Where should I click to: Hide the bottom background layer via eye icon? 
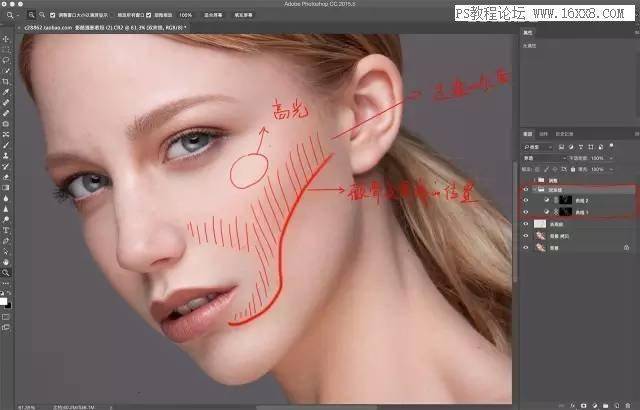[x=526, y=248]
